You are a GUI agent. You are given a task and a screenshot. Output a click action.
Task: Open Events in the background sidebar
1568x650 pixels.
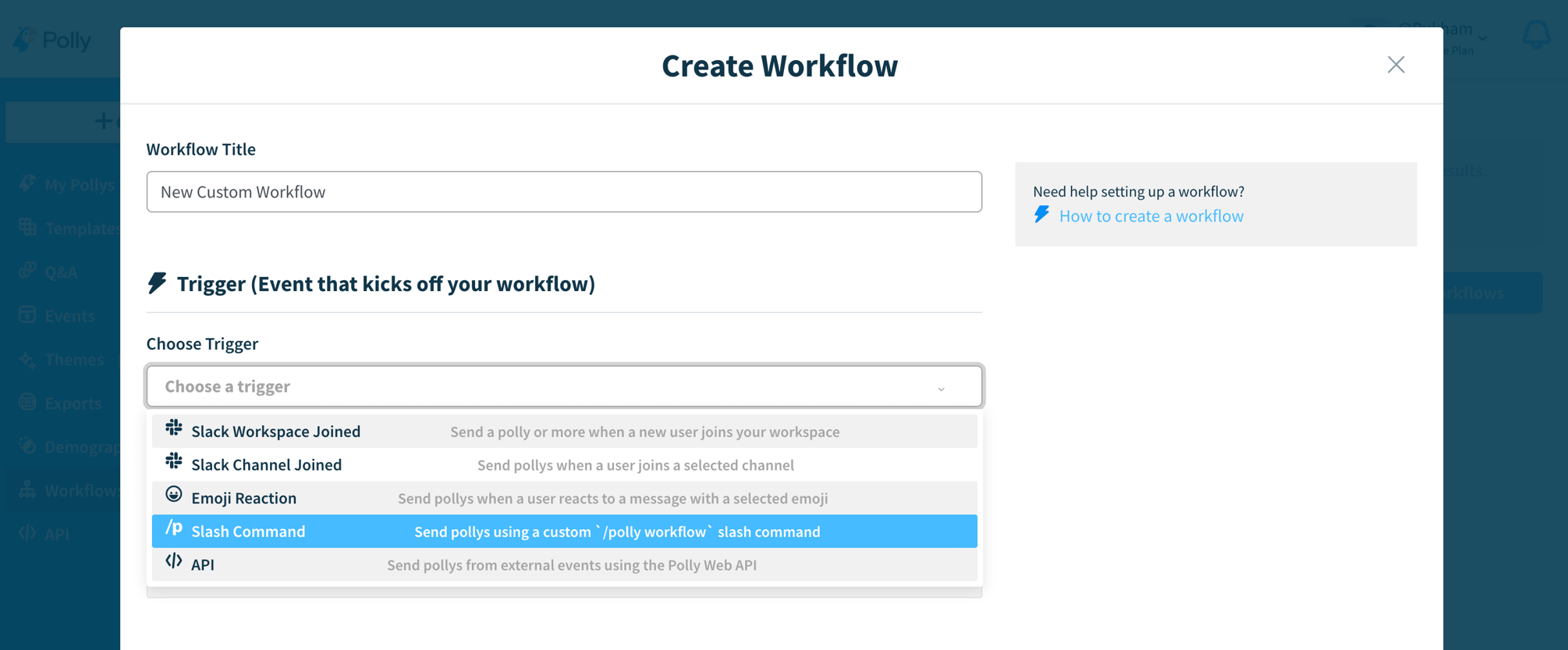[57, 316]
